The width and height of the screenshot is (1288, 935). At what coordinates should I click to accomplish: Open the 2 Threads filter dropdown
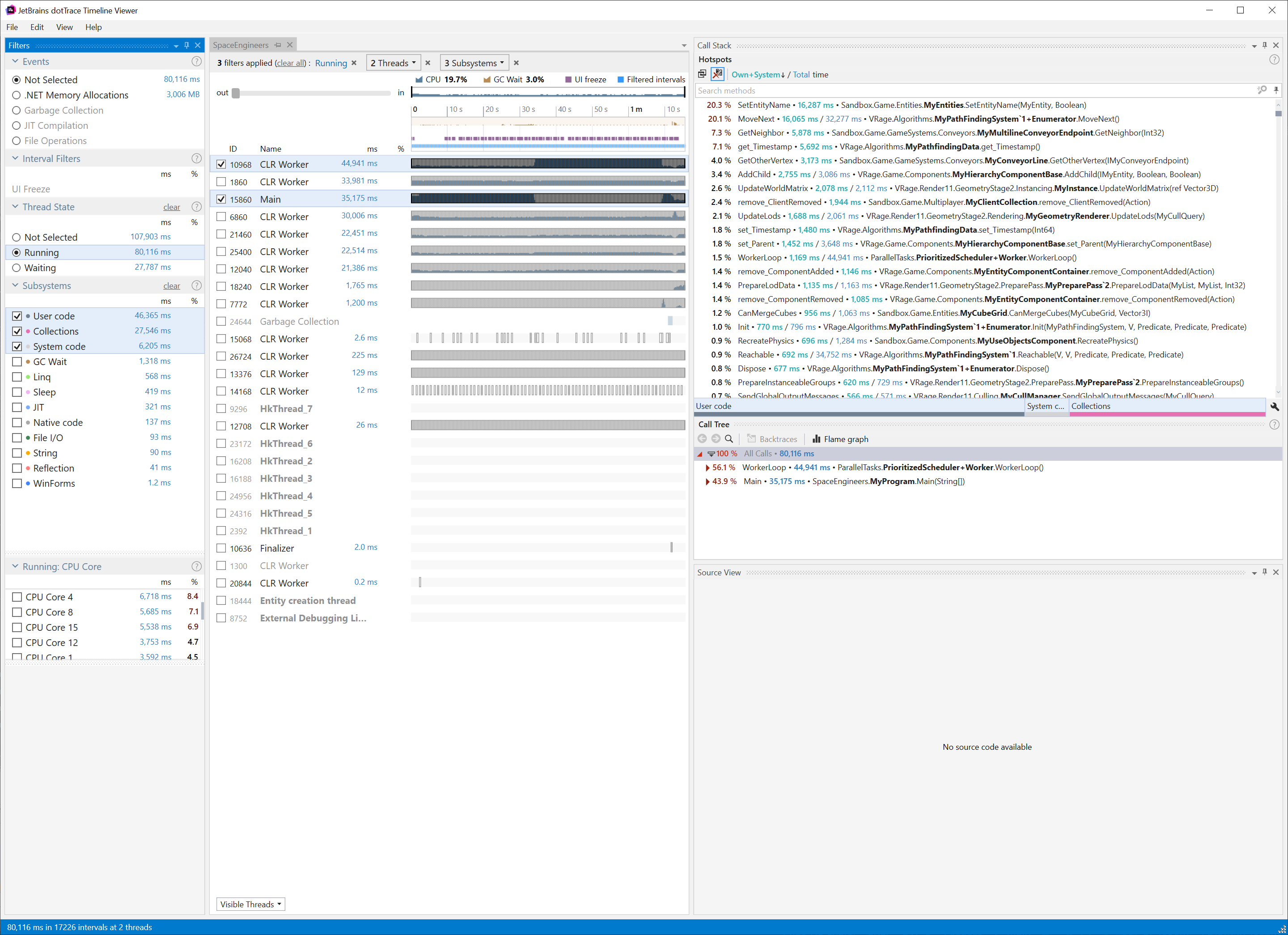click(x=393, y=63)
